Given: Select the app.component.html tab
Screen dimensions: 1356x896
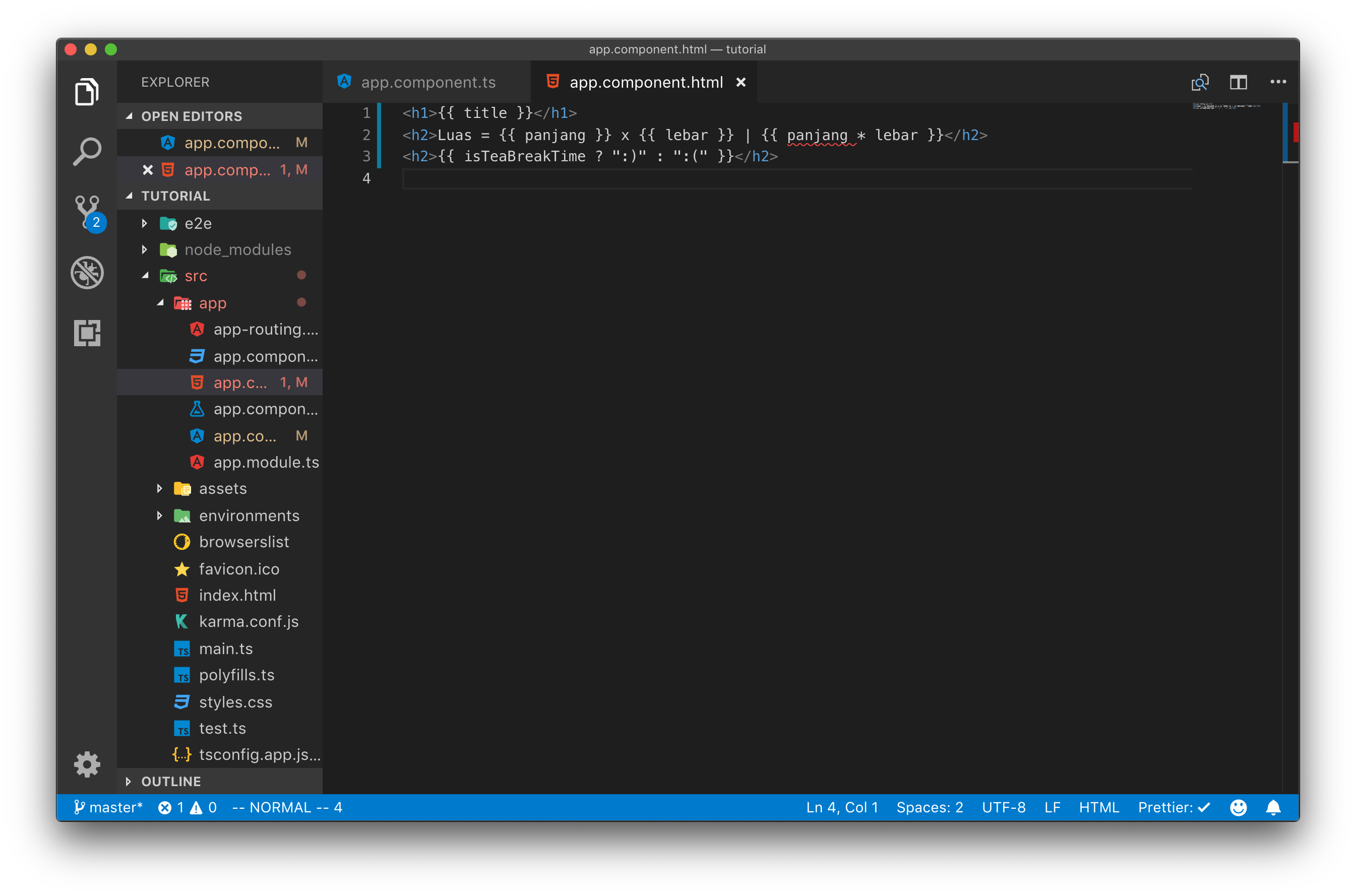Looking at the screenshot, I should [x=645, y=82].
